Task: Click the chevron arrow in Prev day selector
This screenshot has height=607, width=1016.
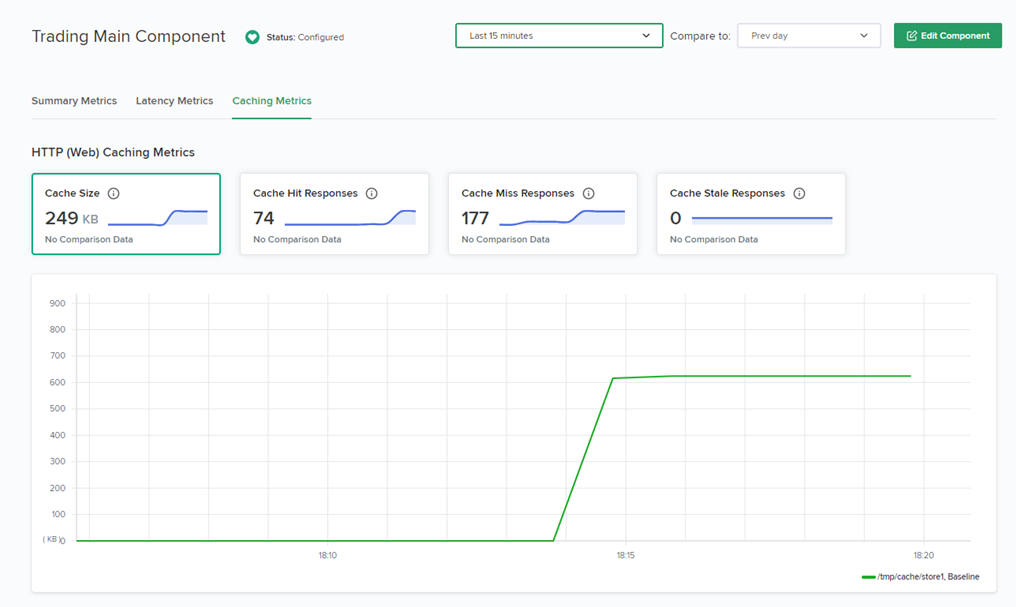Action: coord(864,36)
